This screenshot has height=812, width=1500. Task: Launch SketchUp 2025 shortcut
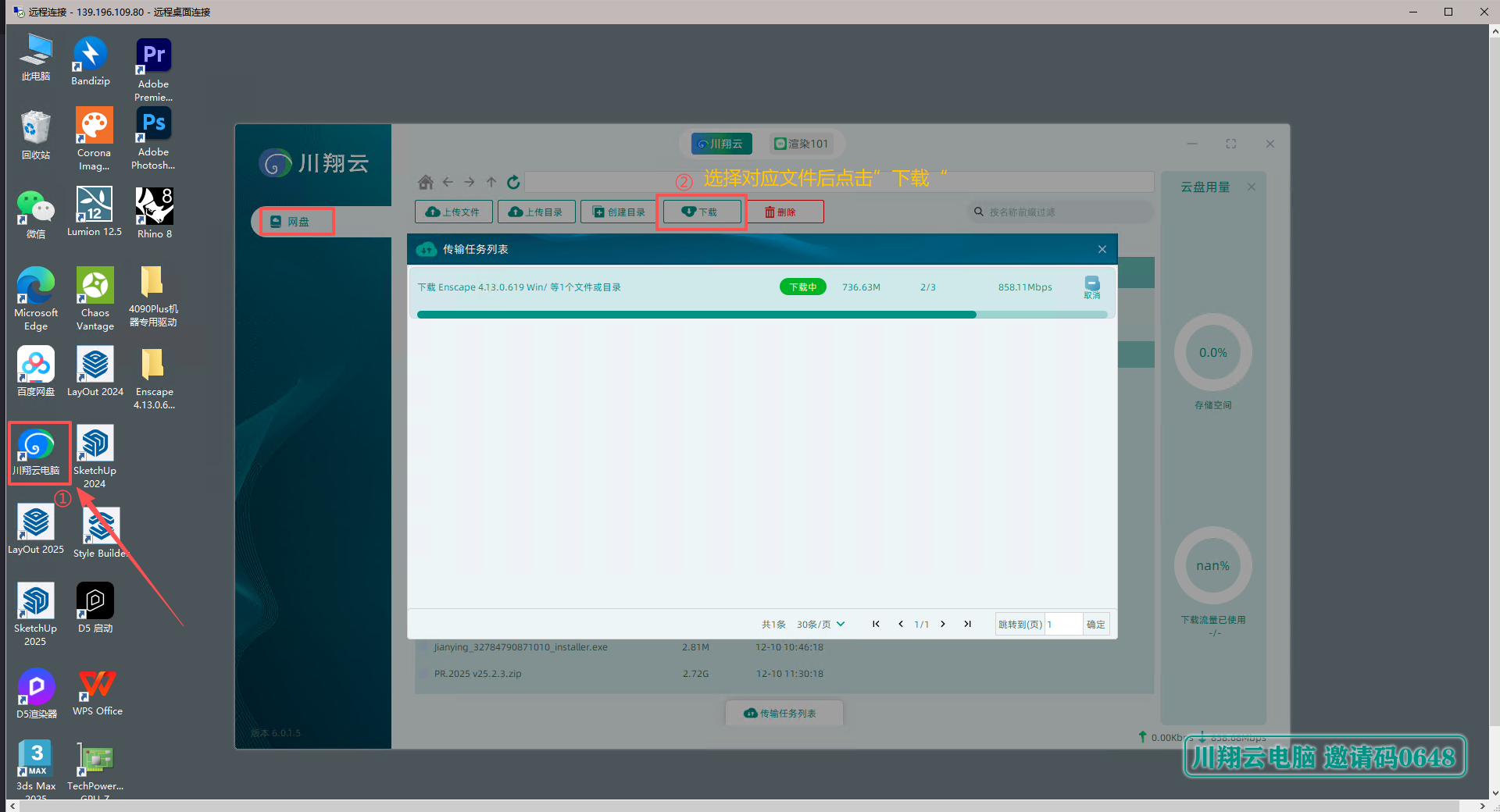[36, 615]
